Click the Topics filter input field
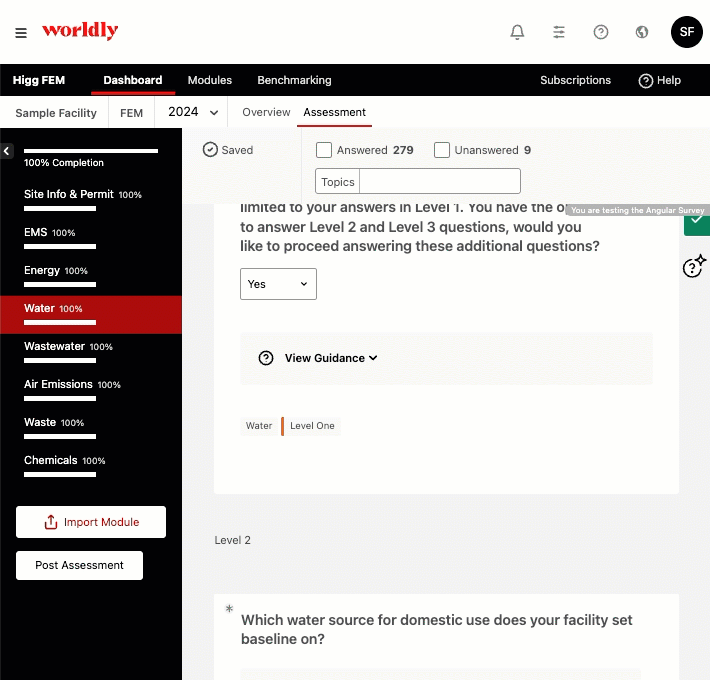Viewport: 710px width, 680px height. [x=439, y=181]
